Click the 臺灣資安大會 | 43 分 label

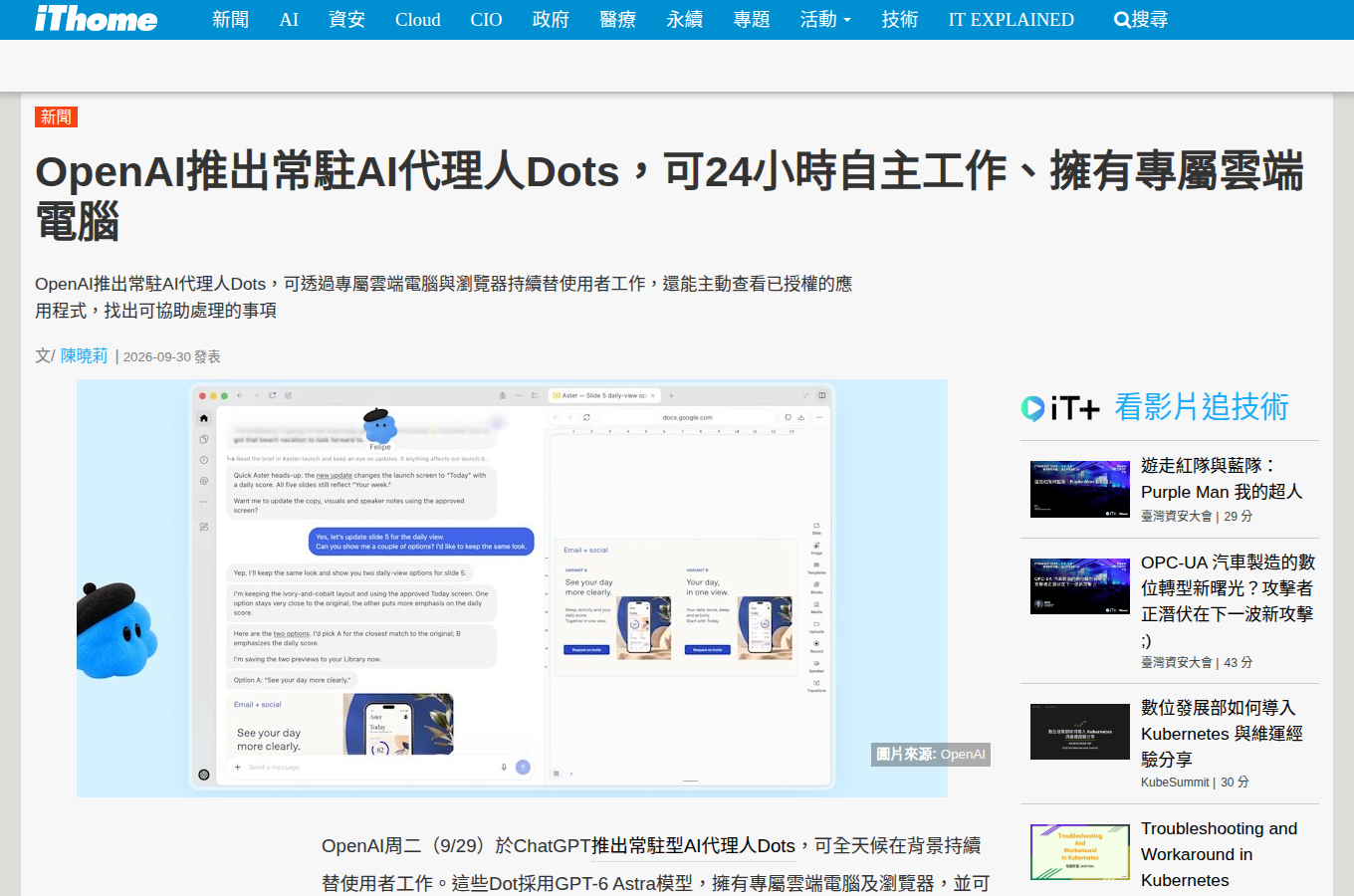click(x=1197, y=662)
